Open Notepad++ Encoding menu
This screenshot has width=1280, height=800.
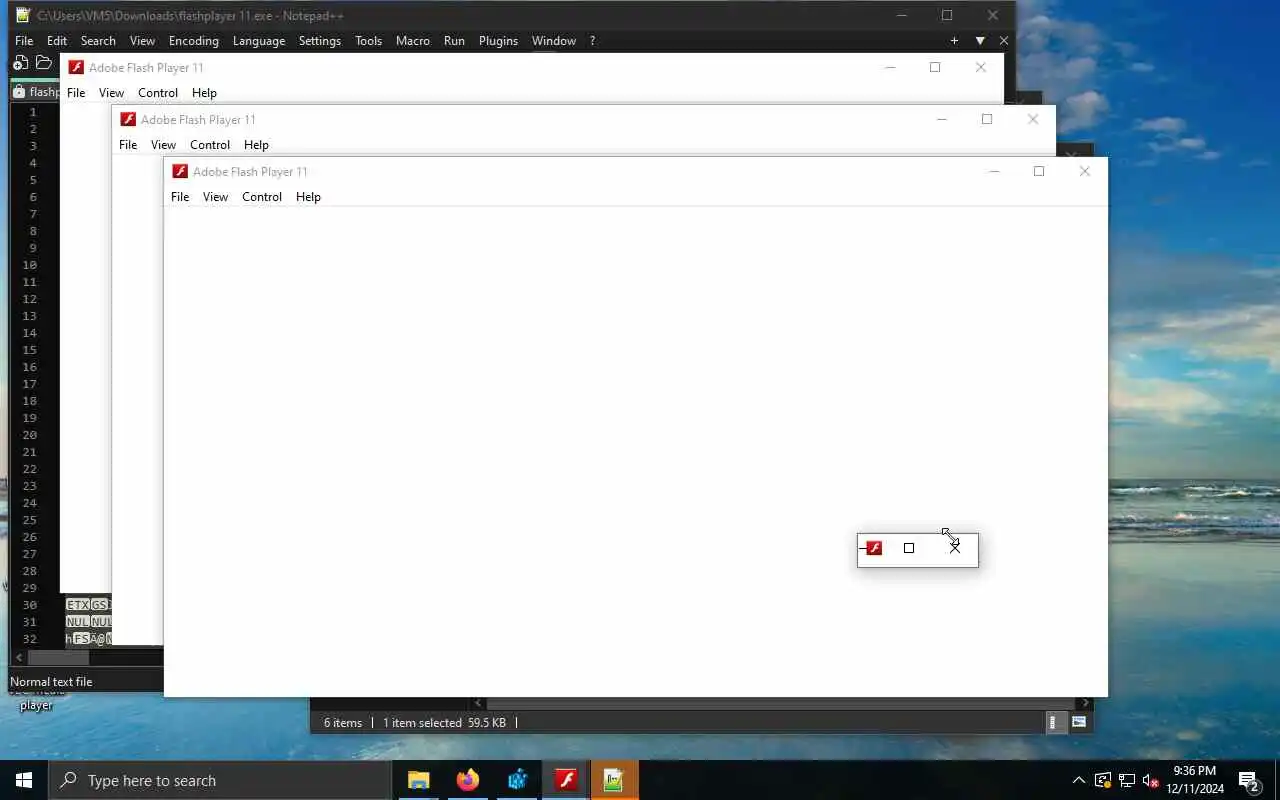(194, 41)
